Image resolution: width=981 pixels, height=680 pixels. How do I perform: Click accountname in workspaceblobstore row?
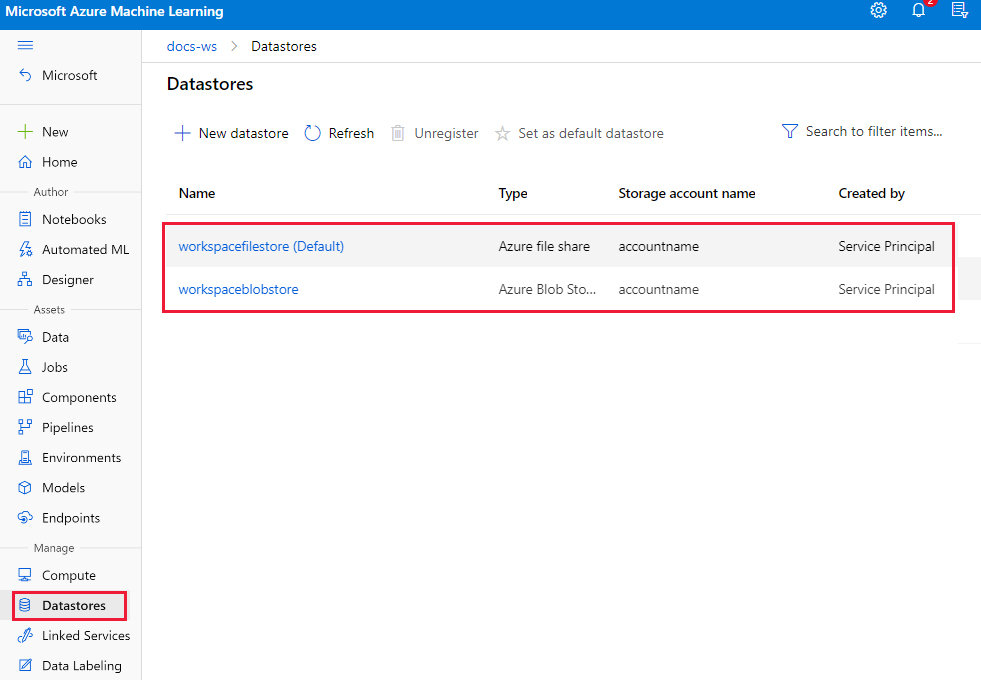pyautogui.click(x=658, y=289)
